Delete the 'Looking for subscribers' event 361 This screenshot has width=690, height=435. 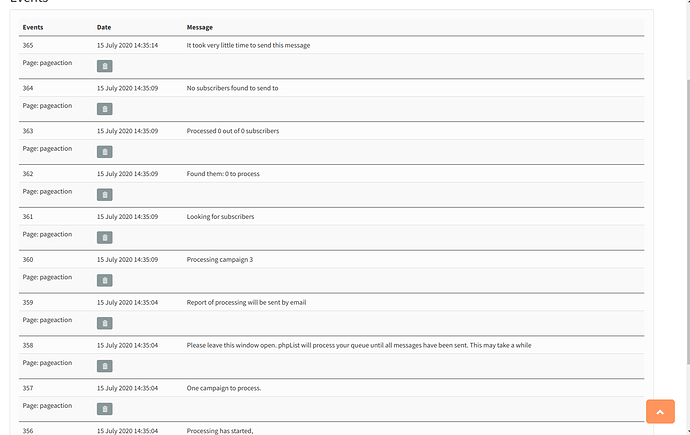[x=104, y=238]
